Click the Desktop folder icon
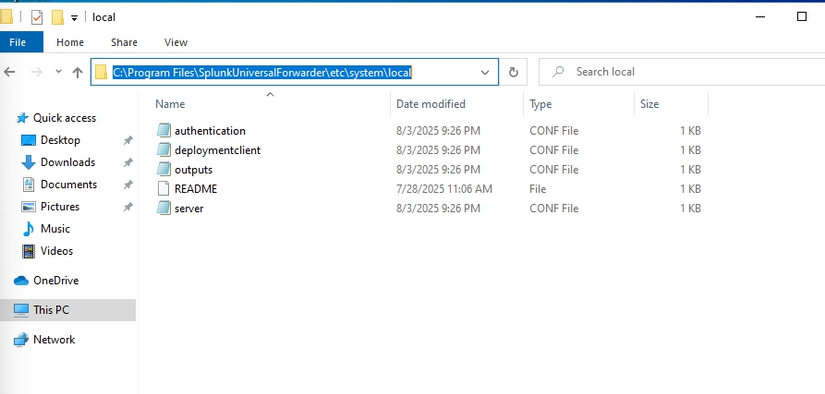 tap(28, 140)
